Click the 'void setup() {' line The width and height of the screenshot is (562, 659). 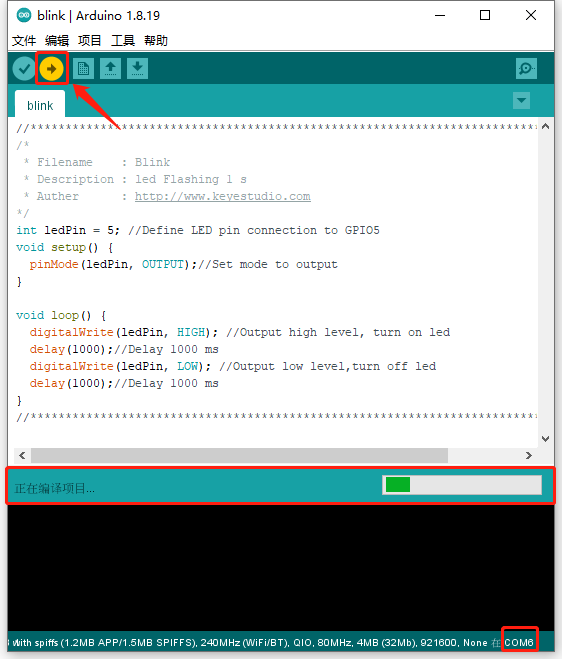[65, 247]
